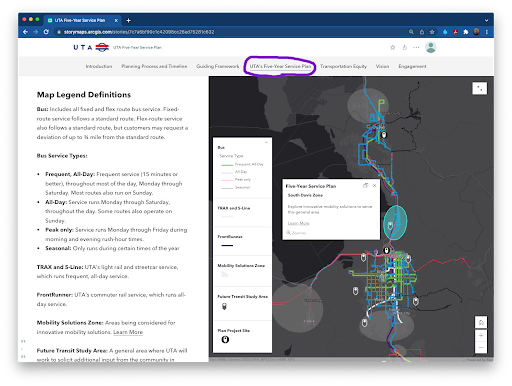The height and width of the screenshot is (386, 512).
Task: Click the map home extent button
Action: [481, 322]
